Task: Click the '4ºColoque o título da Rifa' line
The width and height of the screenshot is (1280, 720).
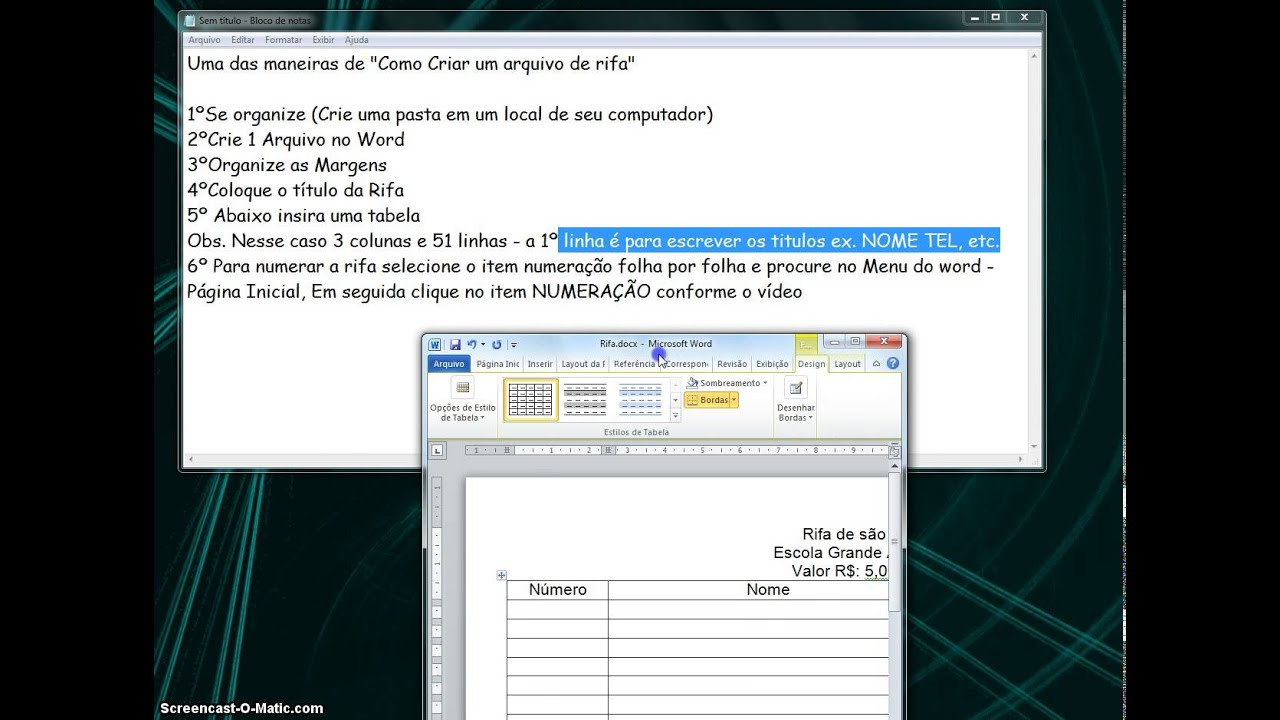Action: coord(296,190)
